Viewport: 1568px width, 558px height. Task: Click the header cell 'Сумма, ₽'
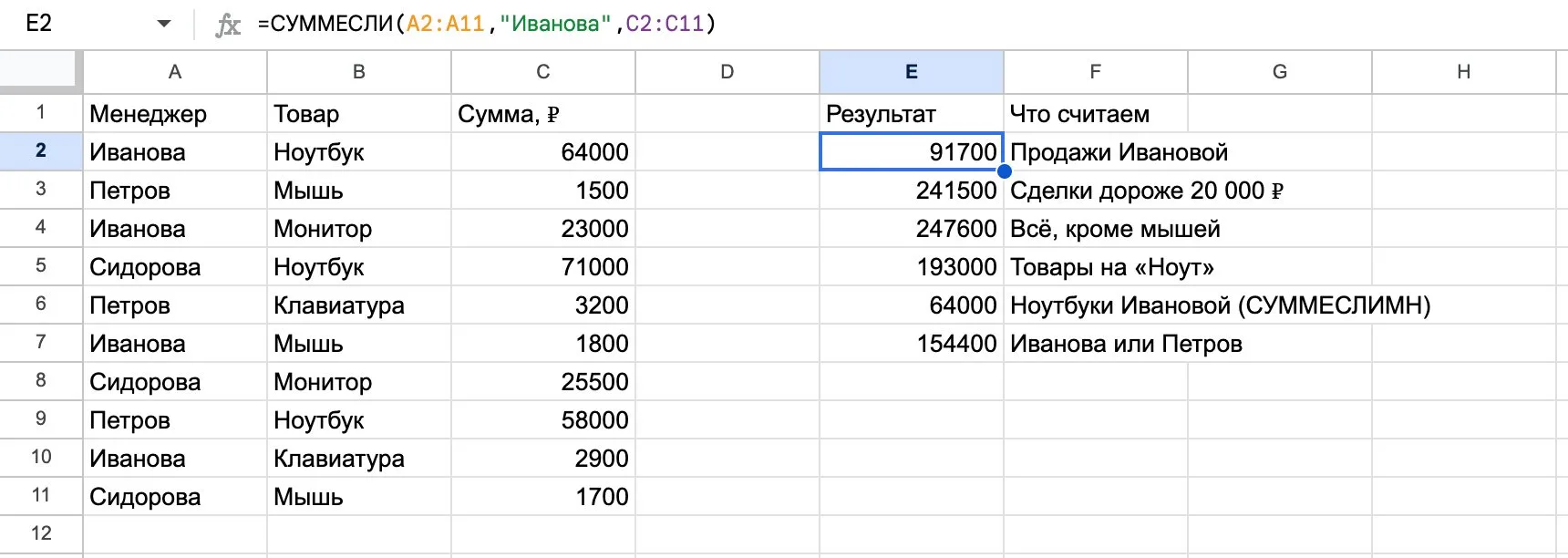click(543, 114)
